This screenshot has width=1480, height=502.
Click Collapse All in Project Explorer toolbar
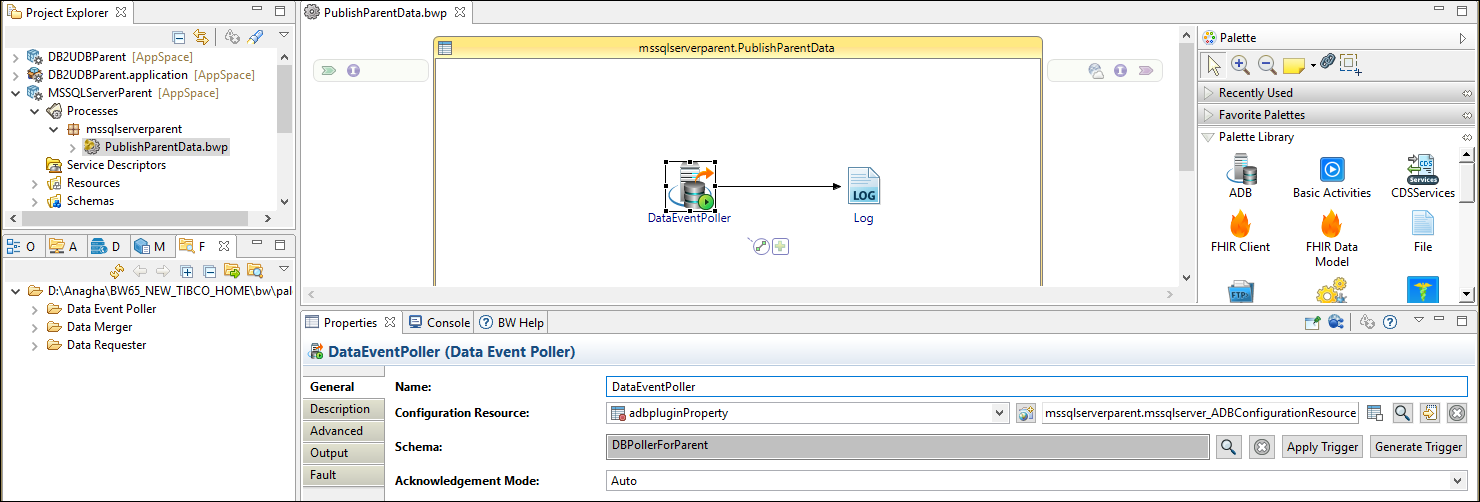coord(179,37)
